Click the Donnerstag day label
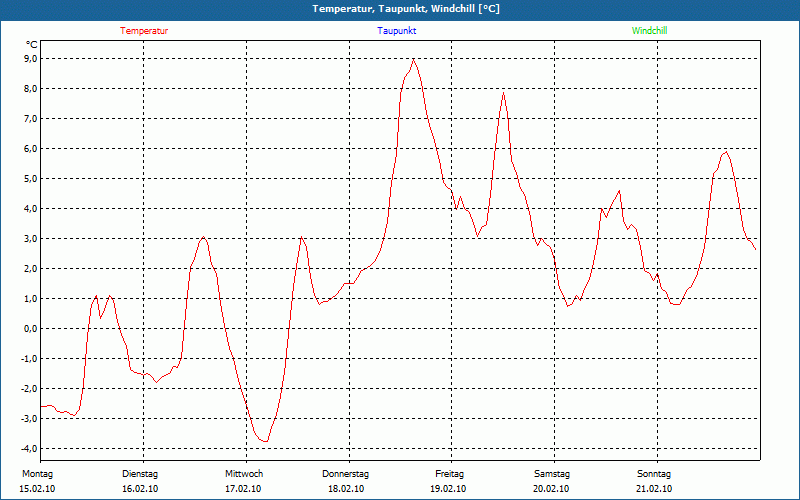This screenshot has width=800, height=500. tap(345, 474)
